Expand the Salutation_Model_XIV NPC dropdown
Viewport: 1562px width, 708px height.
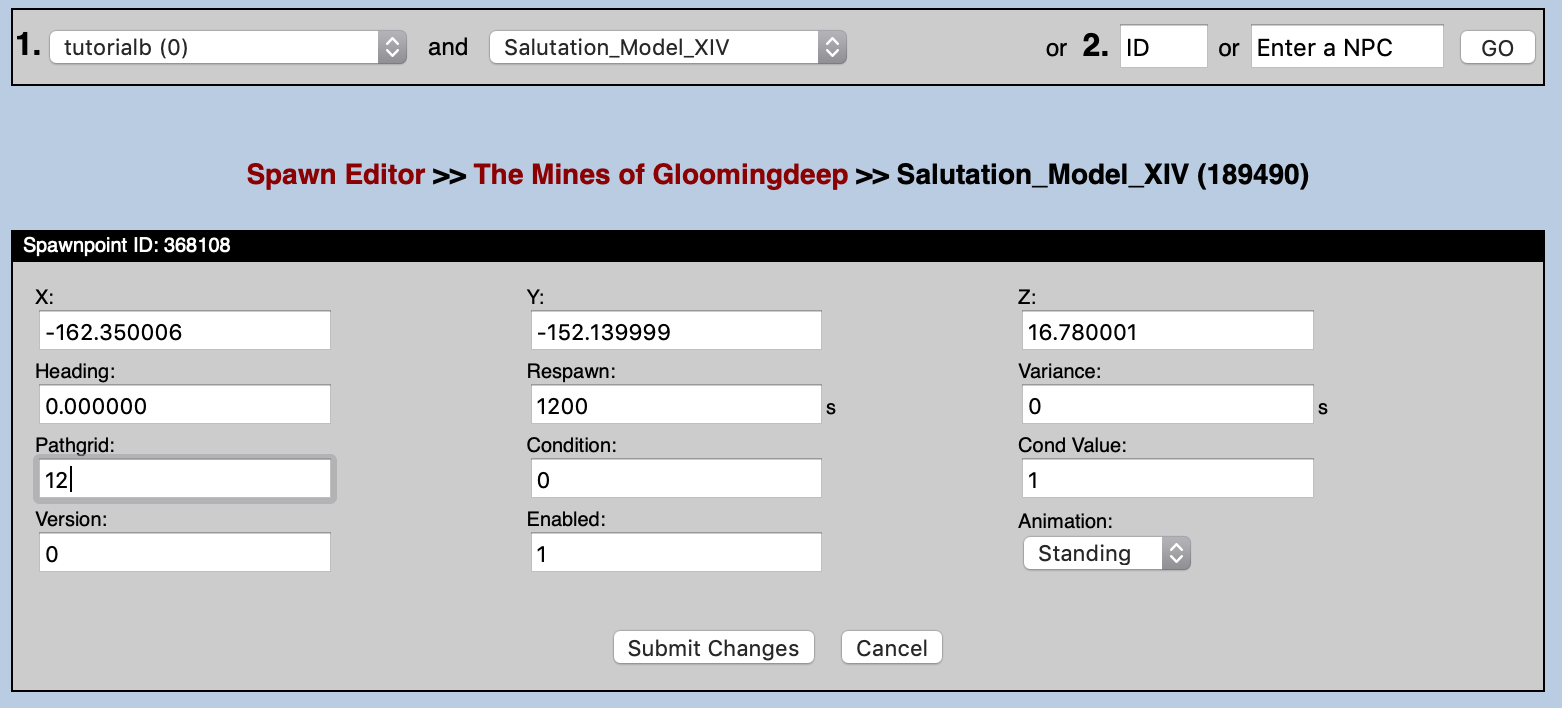point(667,47)
